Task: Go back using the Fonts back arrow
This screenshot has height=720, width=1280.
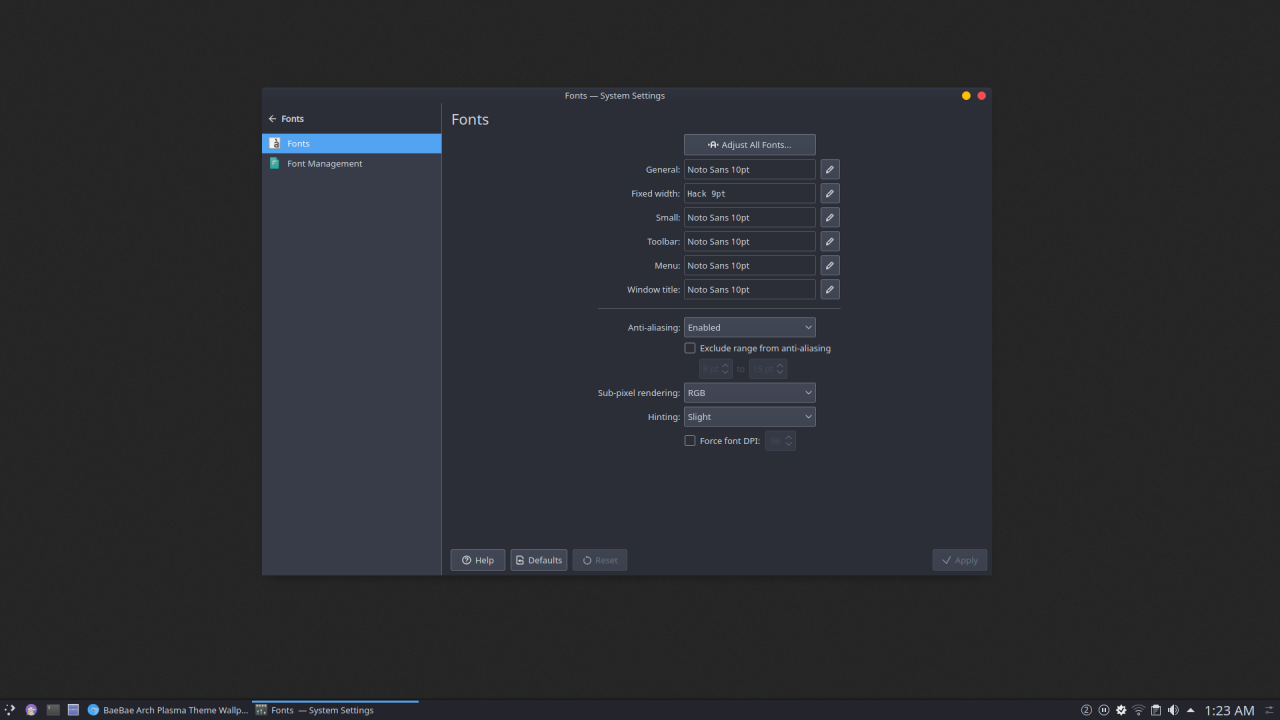Action: 272,118
